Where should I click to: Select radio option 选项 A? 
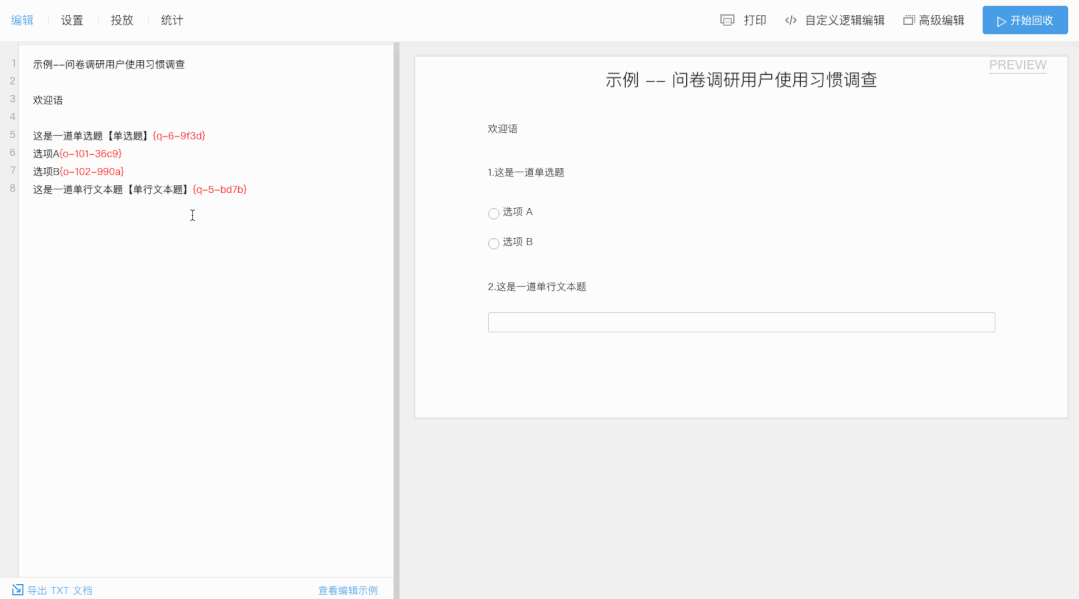(x=493, y=213)
